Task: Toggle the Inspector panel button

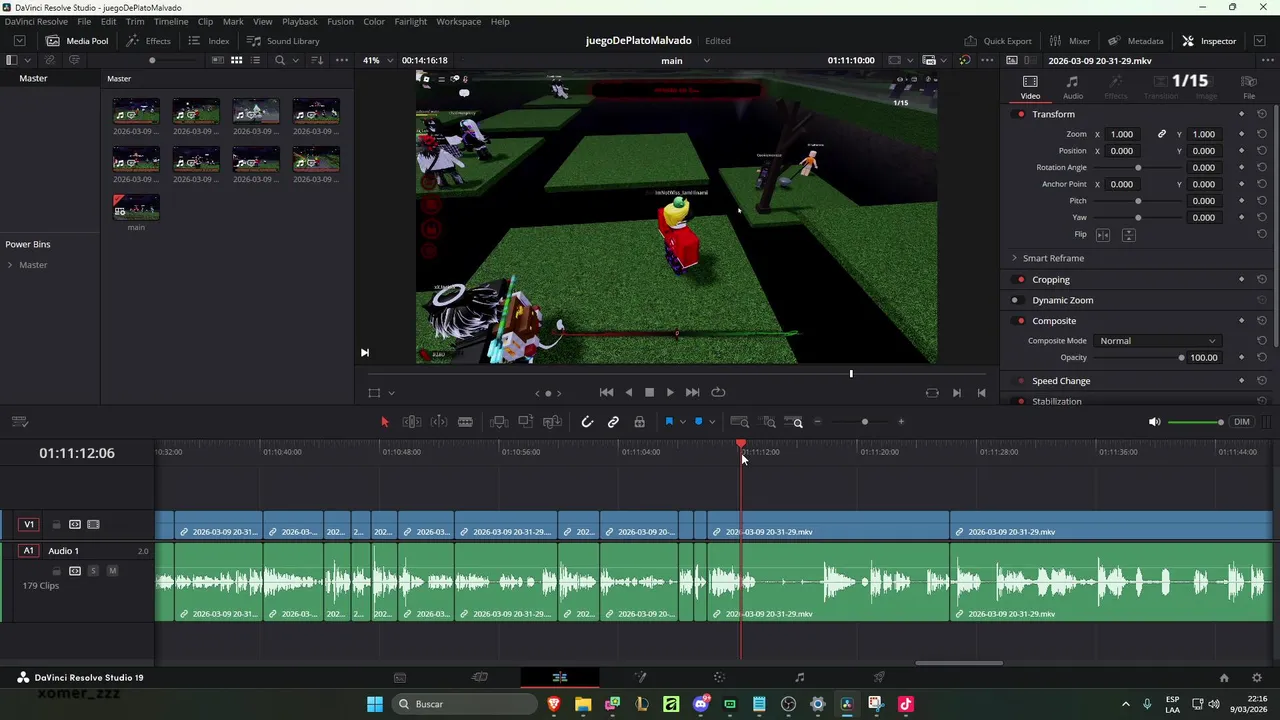Action: click(1209, 41)
